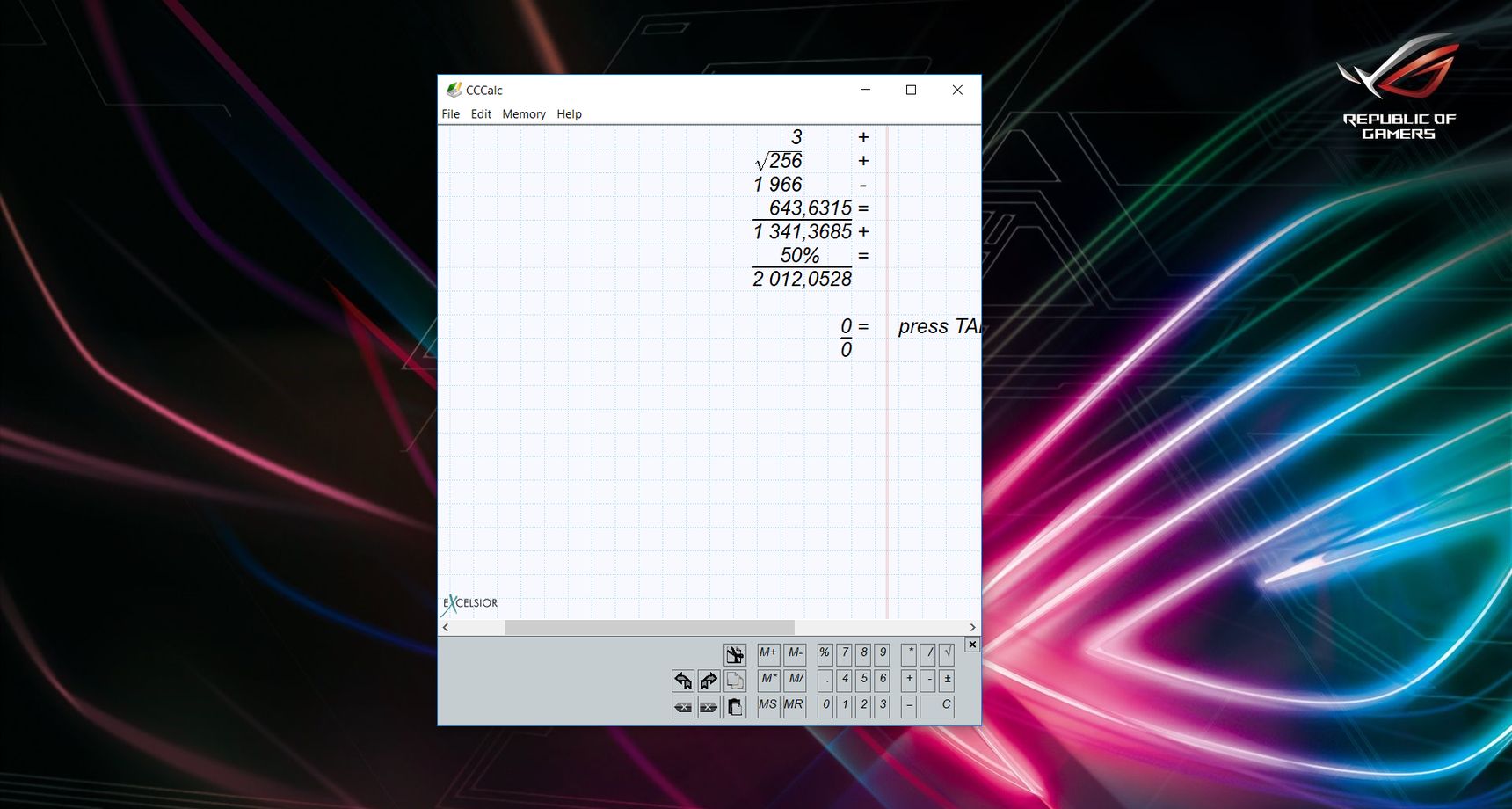Screen dimensions: 1512x809
Task: Click the horizontal scrollbar thumb
Action: click(649, 627)
